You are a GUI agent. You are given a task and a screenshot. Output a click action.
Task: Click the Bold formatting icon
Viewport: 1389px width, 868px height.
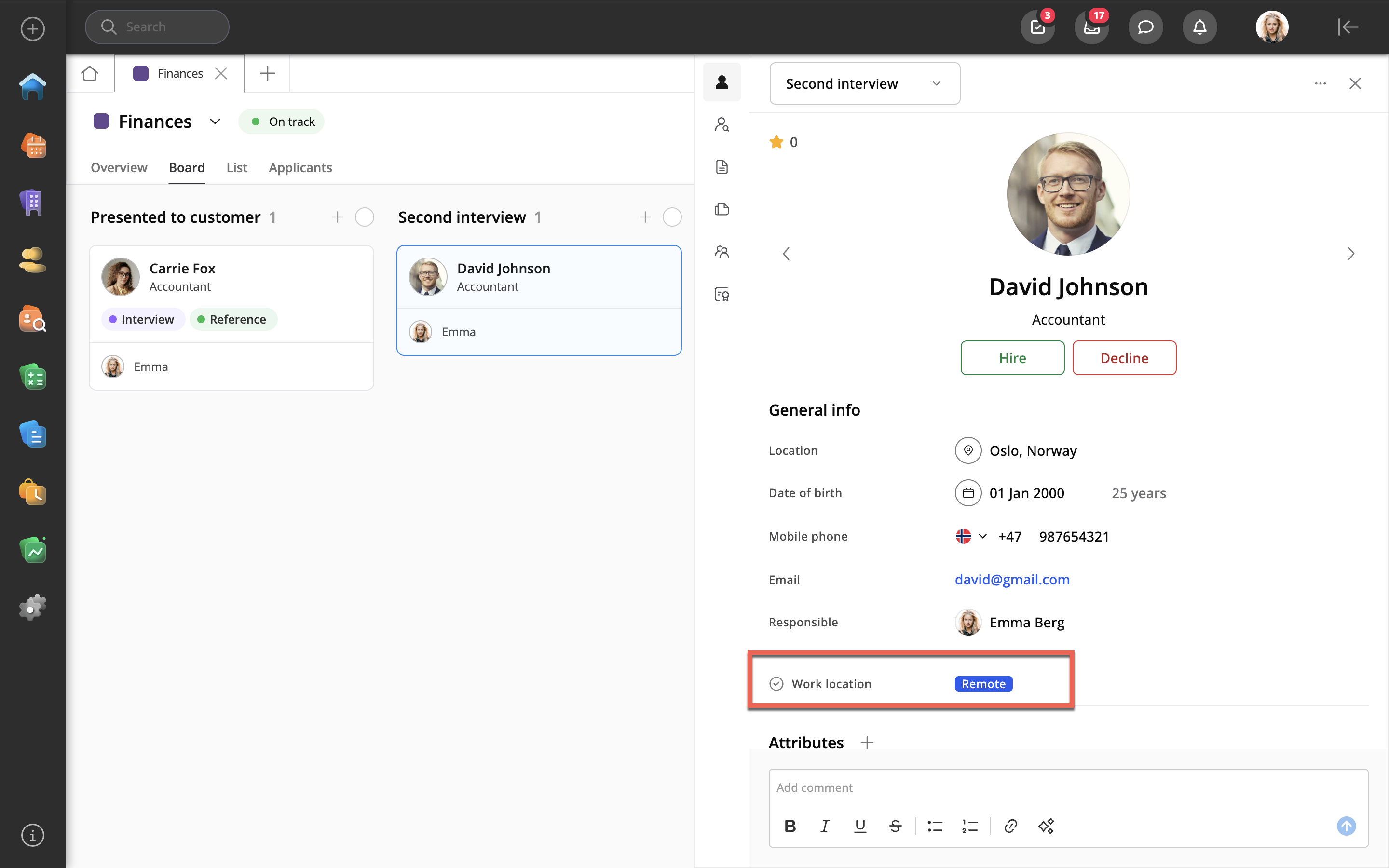tap(790, 826)
